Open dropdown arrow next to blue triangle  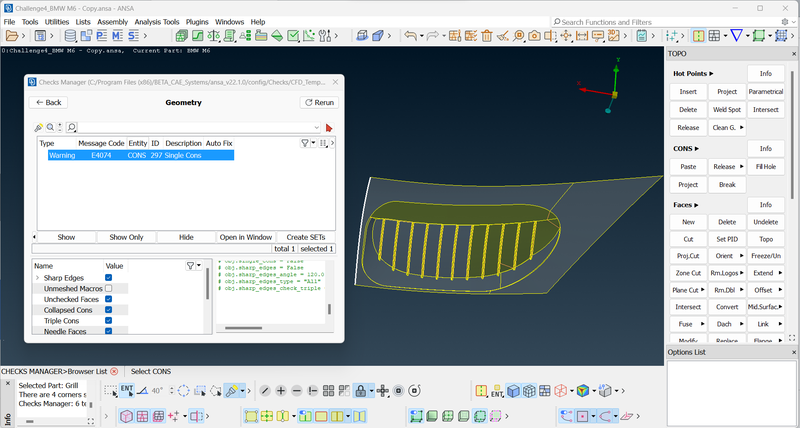tap(747, 36)
